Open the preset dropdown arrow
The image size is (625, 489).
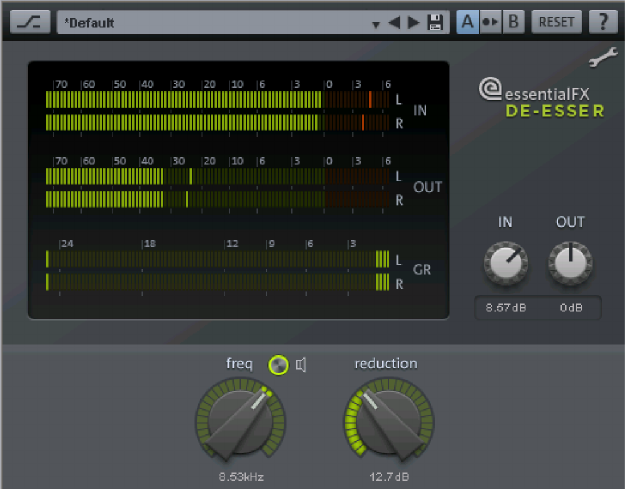375,24
